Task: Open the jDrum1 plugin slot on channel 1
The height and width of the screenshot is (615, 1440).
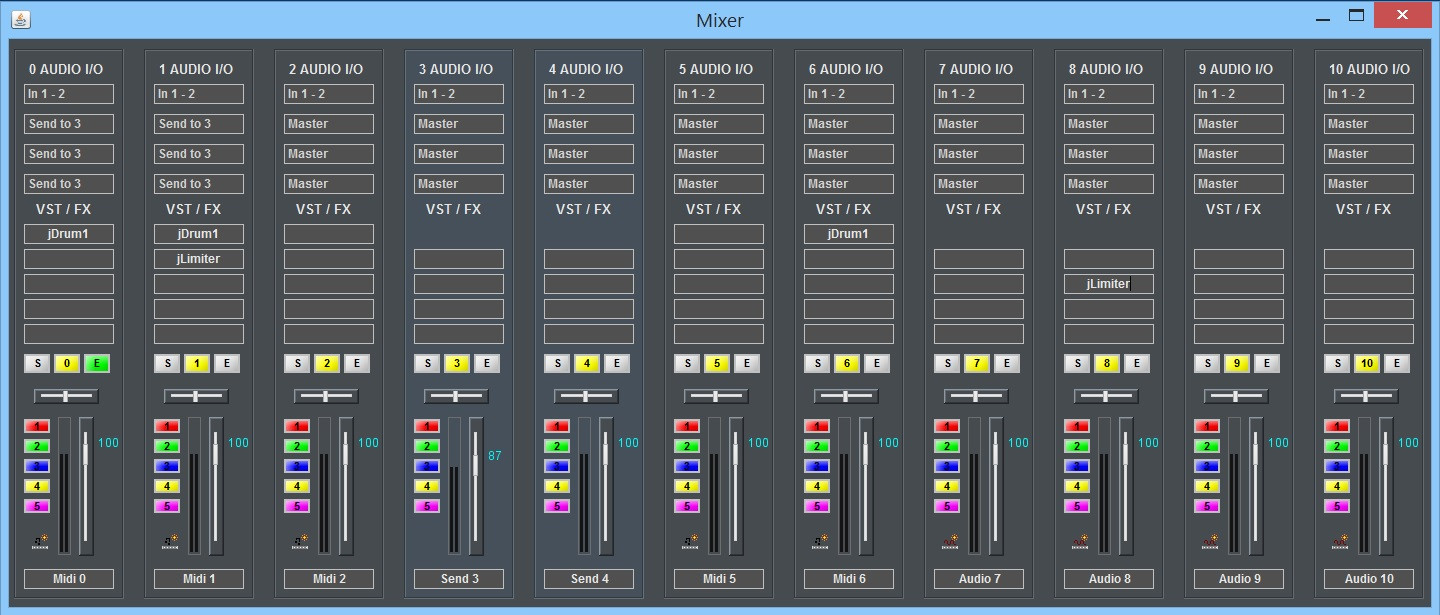Action: tap(199, 234)
